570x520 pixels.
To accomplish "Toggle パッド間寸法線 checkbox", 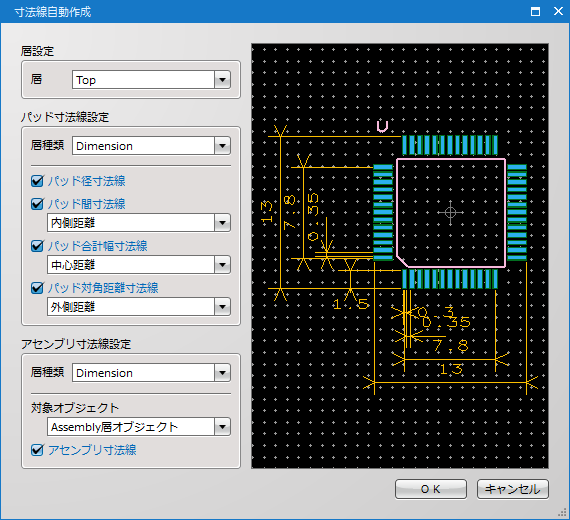I will (37, 204).
